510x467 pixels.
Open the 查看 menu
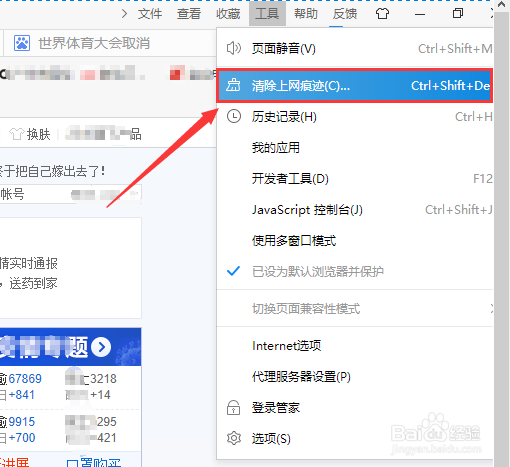tap(189, 14)
